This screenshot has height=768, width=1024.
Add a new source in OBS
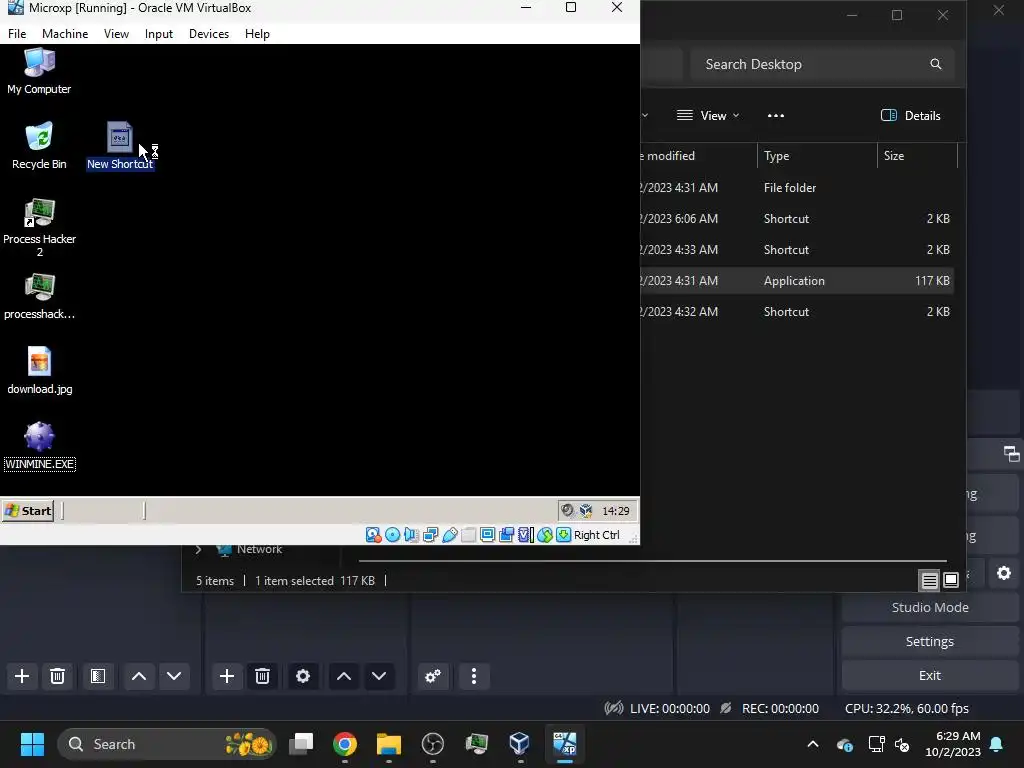(x=227, y=676)
